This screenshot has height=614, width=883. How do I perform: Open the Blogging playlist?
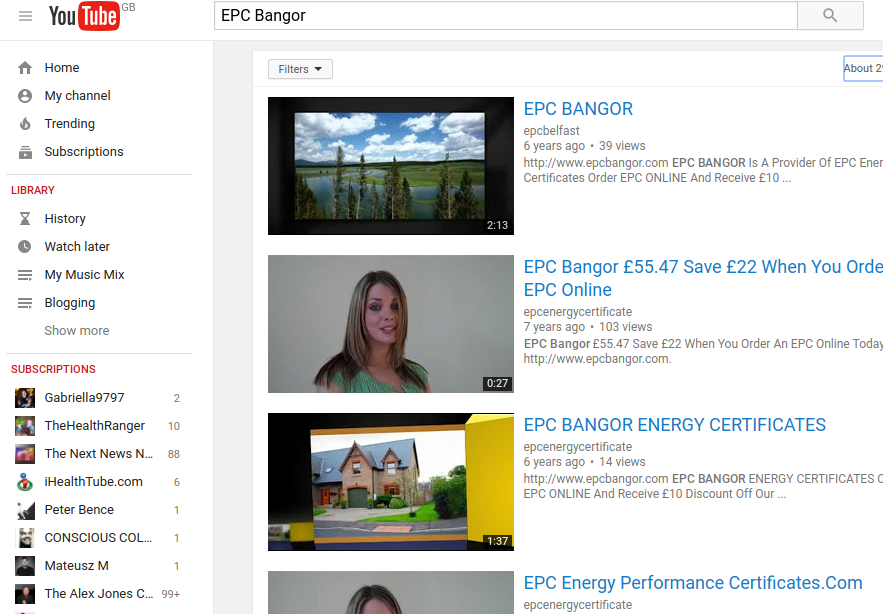[70, 303]
